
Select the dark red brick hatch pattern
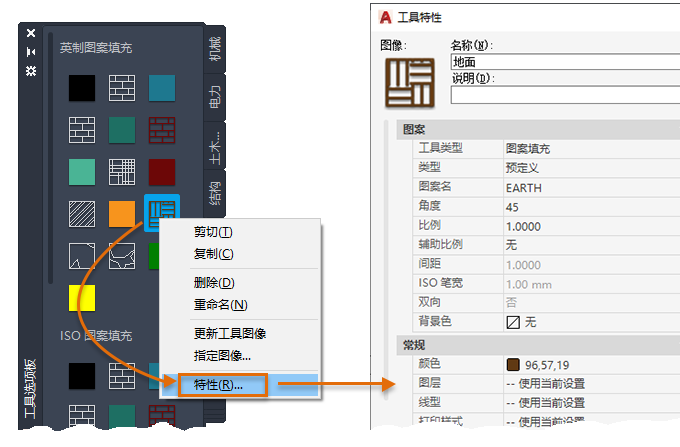162,130
